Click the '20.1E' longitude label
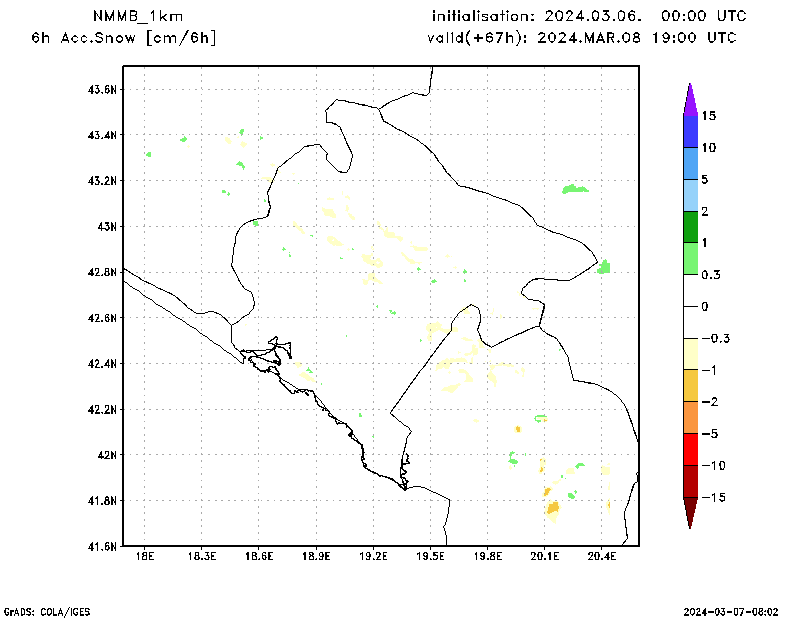 pos(544,556)
